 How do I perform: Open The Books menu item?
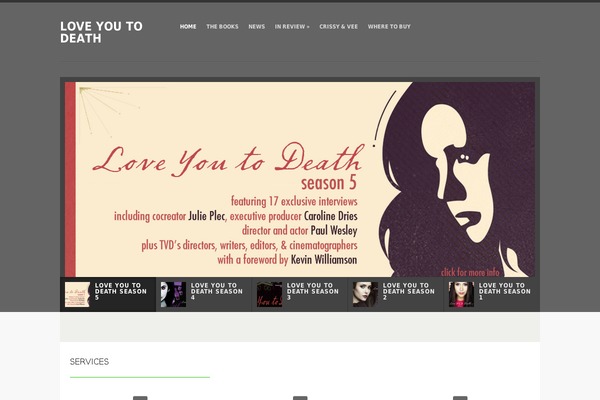pos(222,26)
